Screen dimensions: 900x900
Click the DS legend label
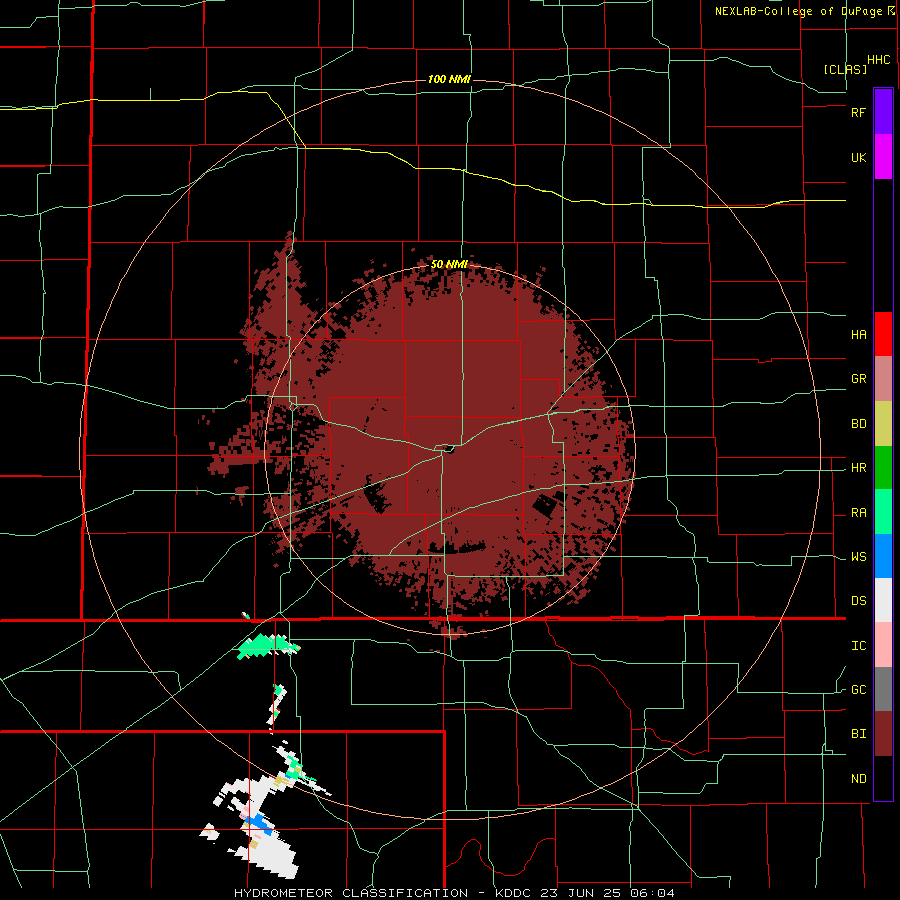[x=858, y=601]
